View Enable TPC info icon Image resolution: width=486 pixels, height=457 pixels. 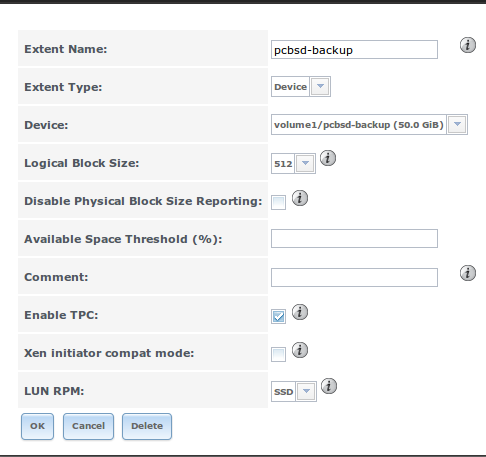point(300,312)
